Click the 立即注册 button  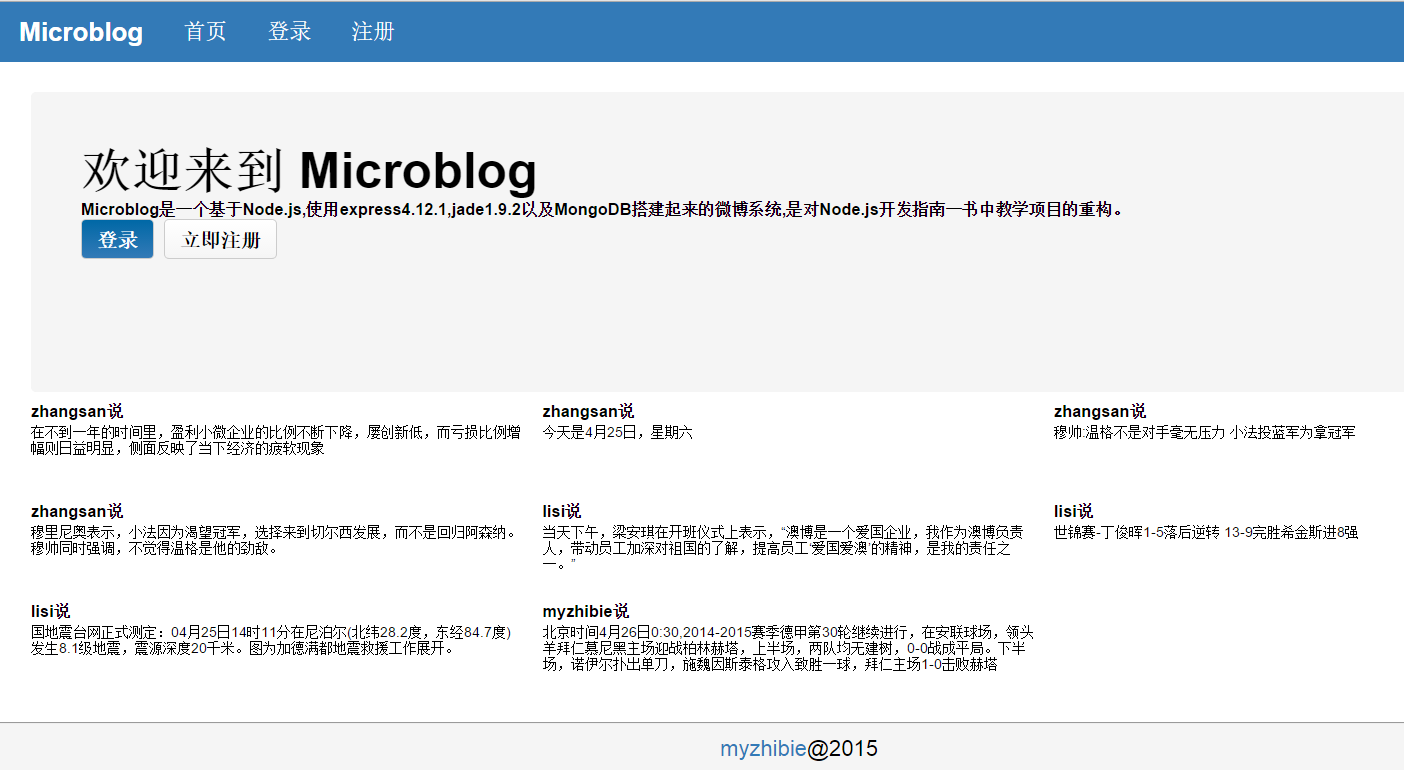220,240
